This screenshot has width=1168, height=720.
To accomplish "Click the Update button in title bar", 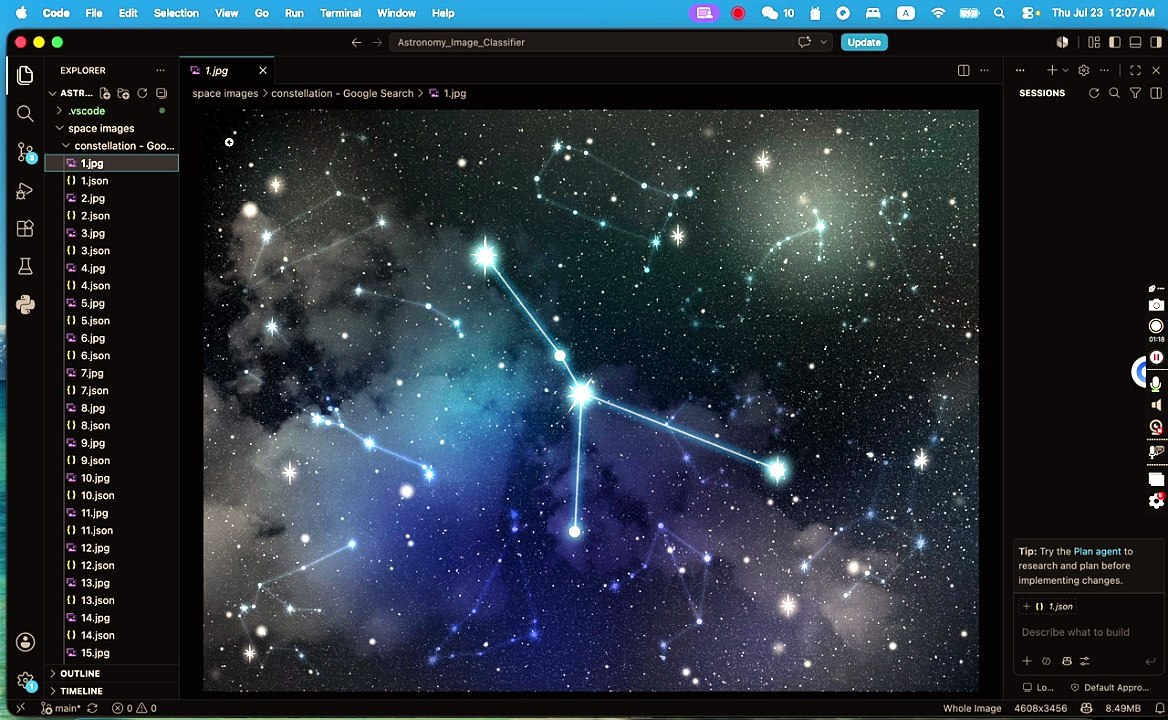I will 864,42.
